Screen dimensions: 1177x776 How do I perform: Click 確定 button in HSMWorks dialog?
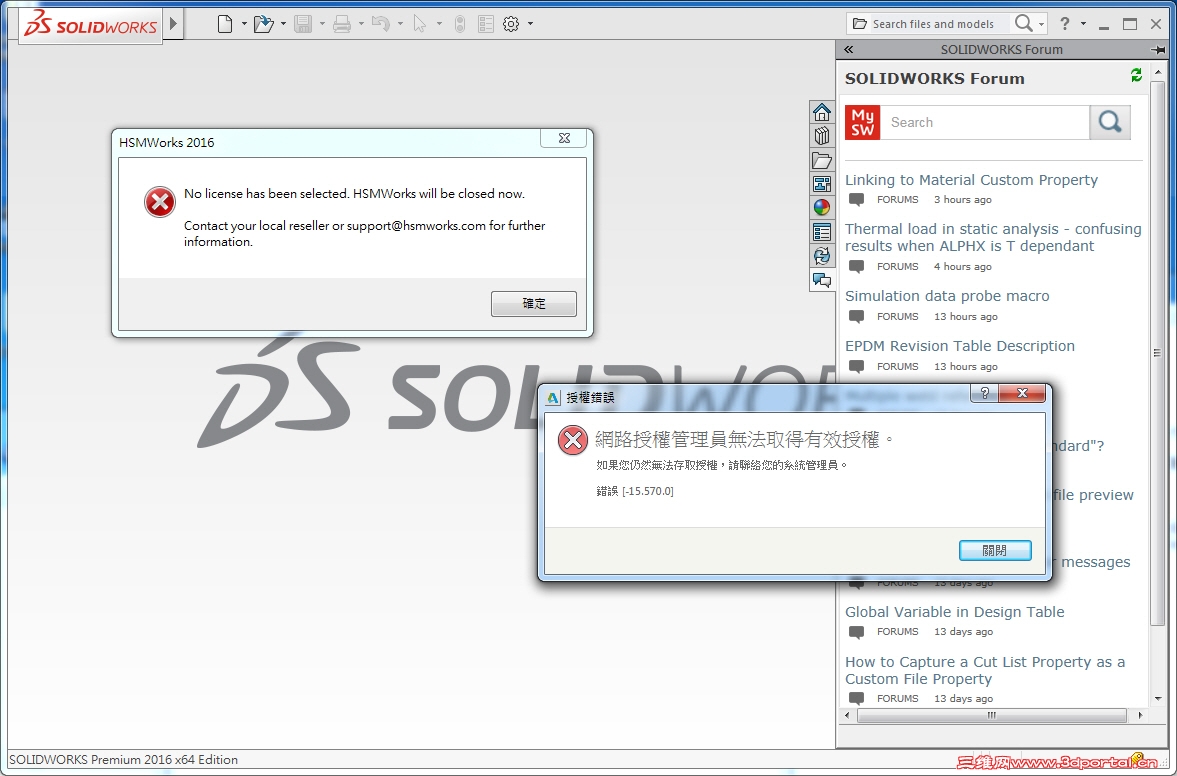pyautogui.click(x=534, y=304)
